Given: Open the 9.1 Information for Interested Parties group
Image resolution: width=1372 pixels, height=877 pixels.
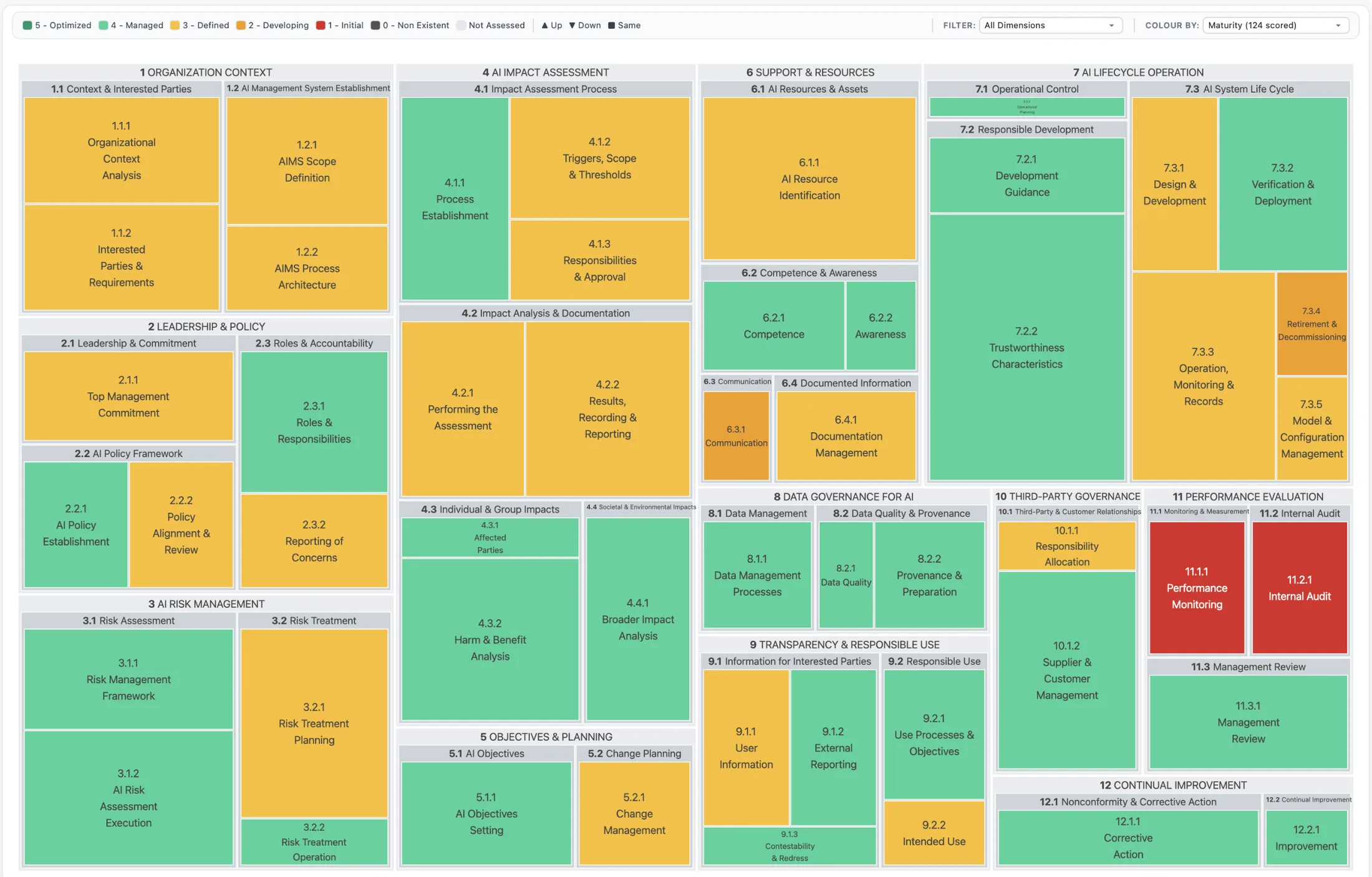Looking at the screenshot, I should coord(790,661).
